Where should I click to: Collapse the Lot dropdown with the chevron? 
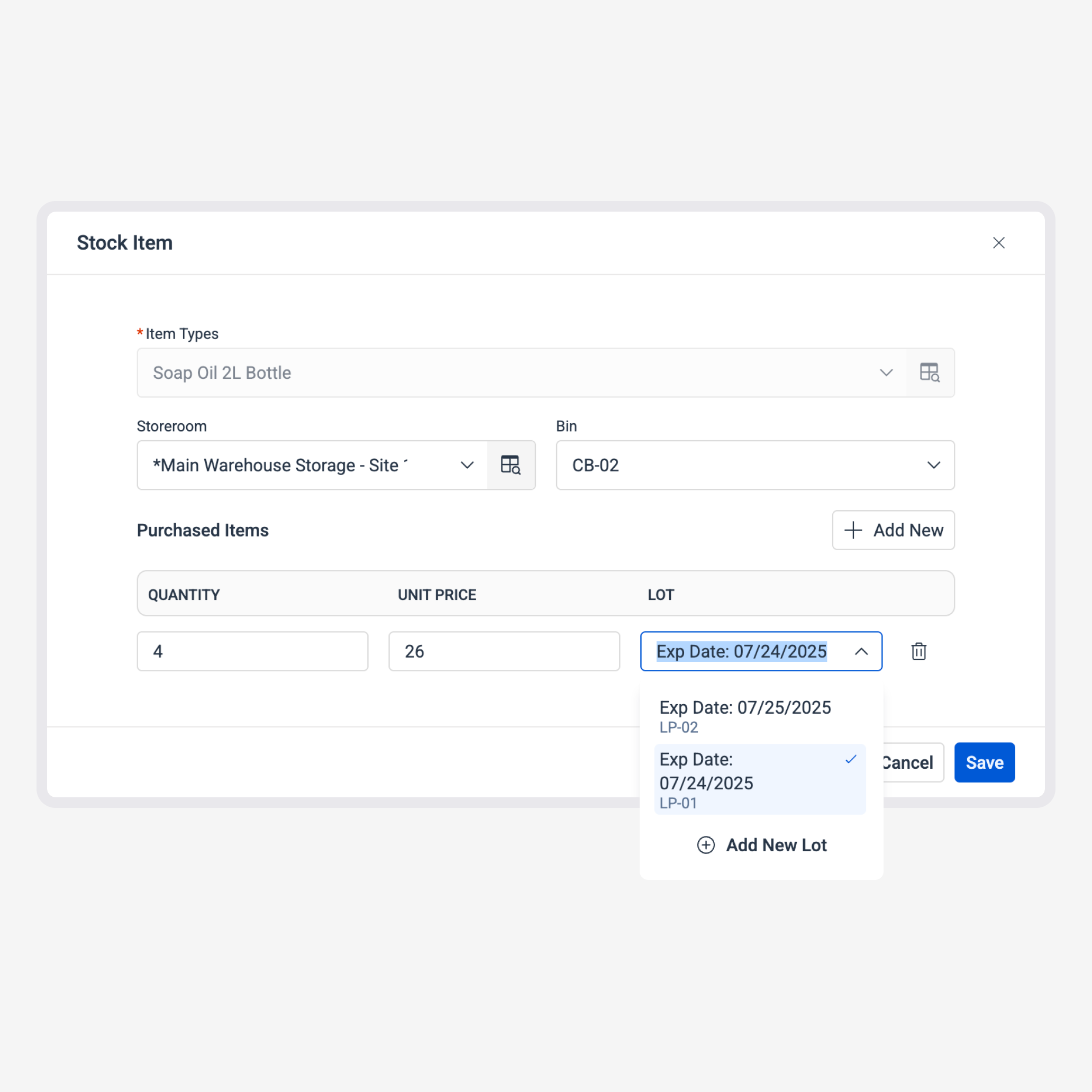(x=861, y=651)
